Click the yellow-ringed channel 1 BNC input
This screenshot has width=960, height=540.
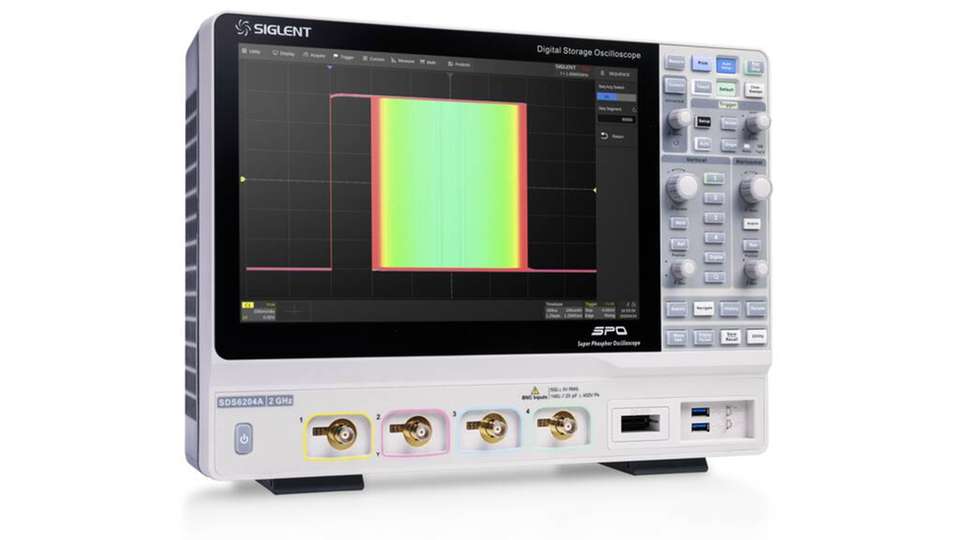(338, 434)
